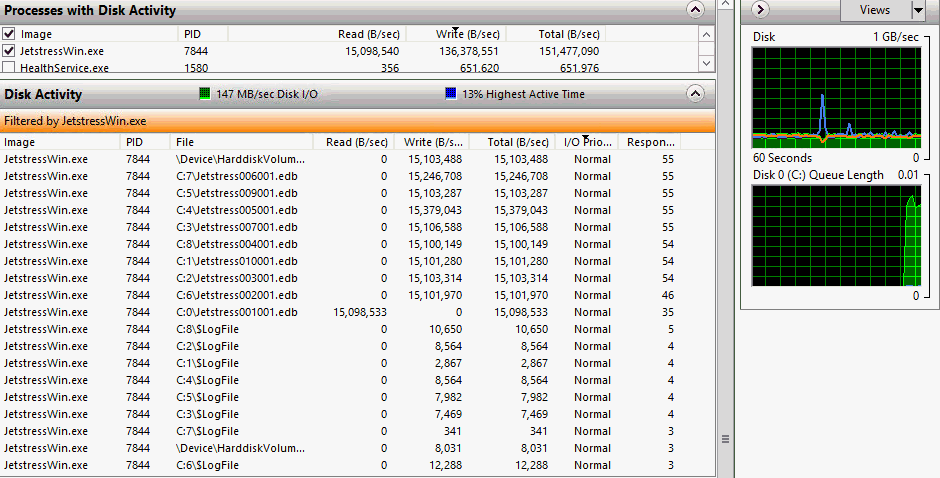The width and height of the screenshot is (940, 478).
Task: Click the green Disk I/O legend icon
Action: pyautogui.click(x=204, y=94)
